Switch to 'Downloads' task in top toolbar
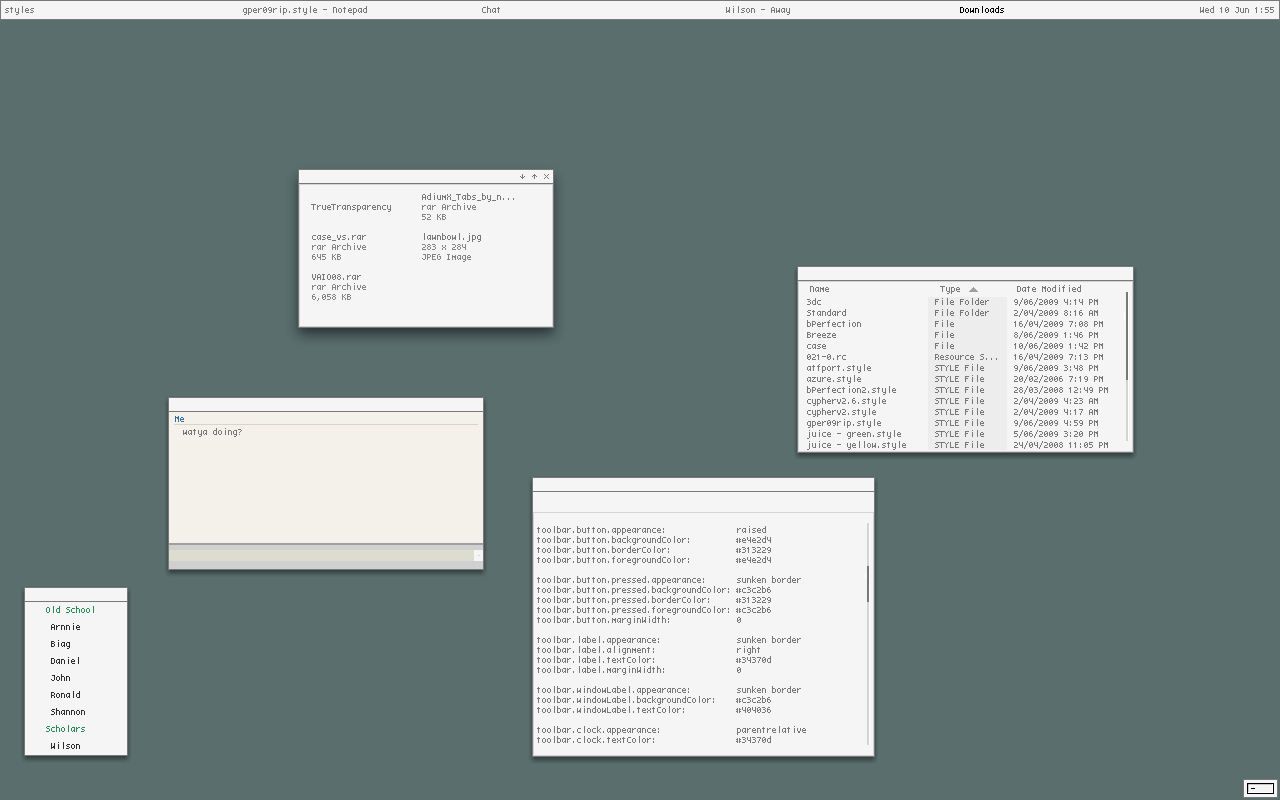 (982, 10)
